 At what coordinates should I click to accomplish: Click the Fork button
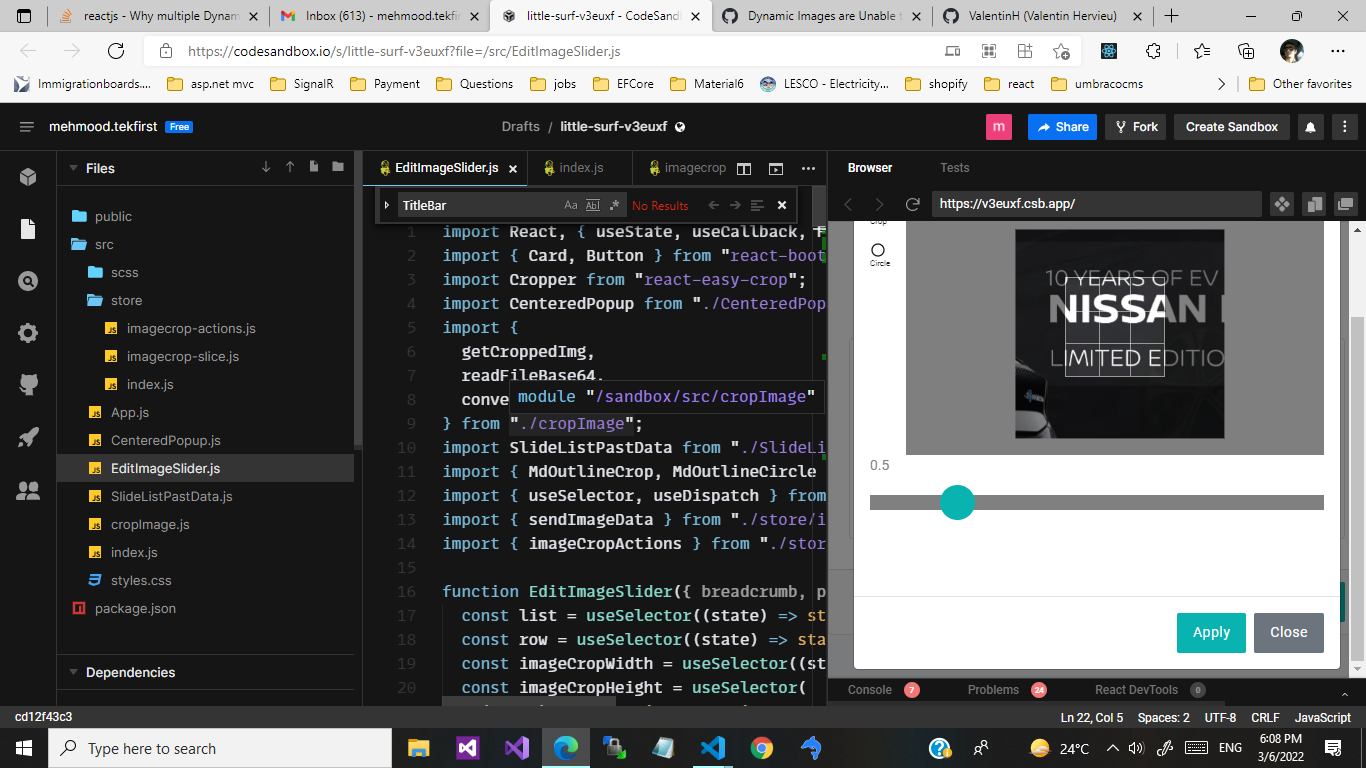coord(1135,127)
